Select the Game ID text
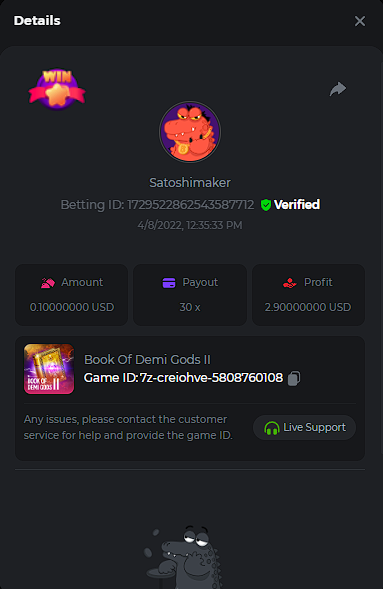Screen dimensions: 383x589 [x=183, y=378]
